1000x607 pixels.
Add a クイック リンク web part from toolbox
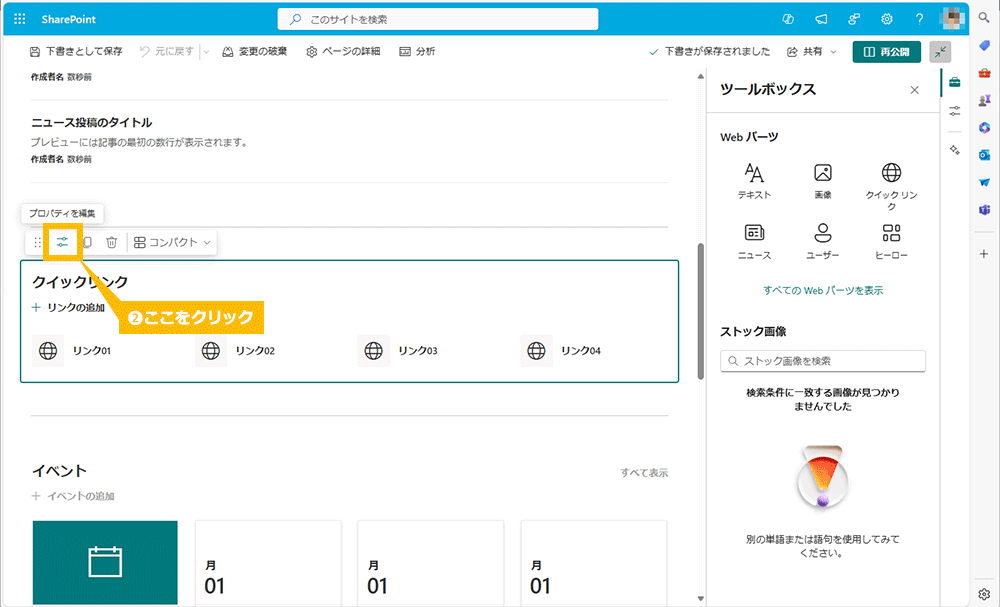click(x=891, y=186)
